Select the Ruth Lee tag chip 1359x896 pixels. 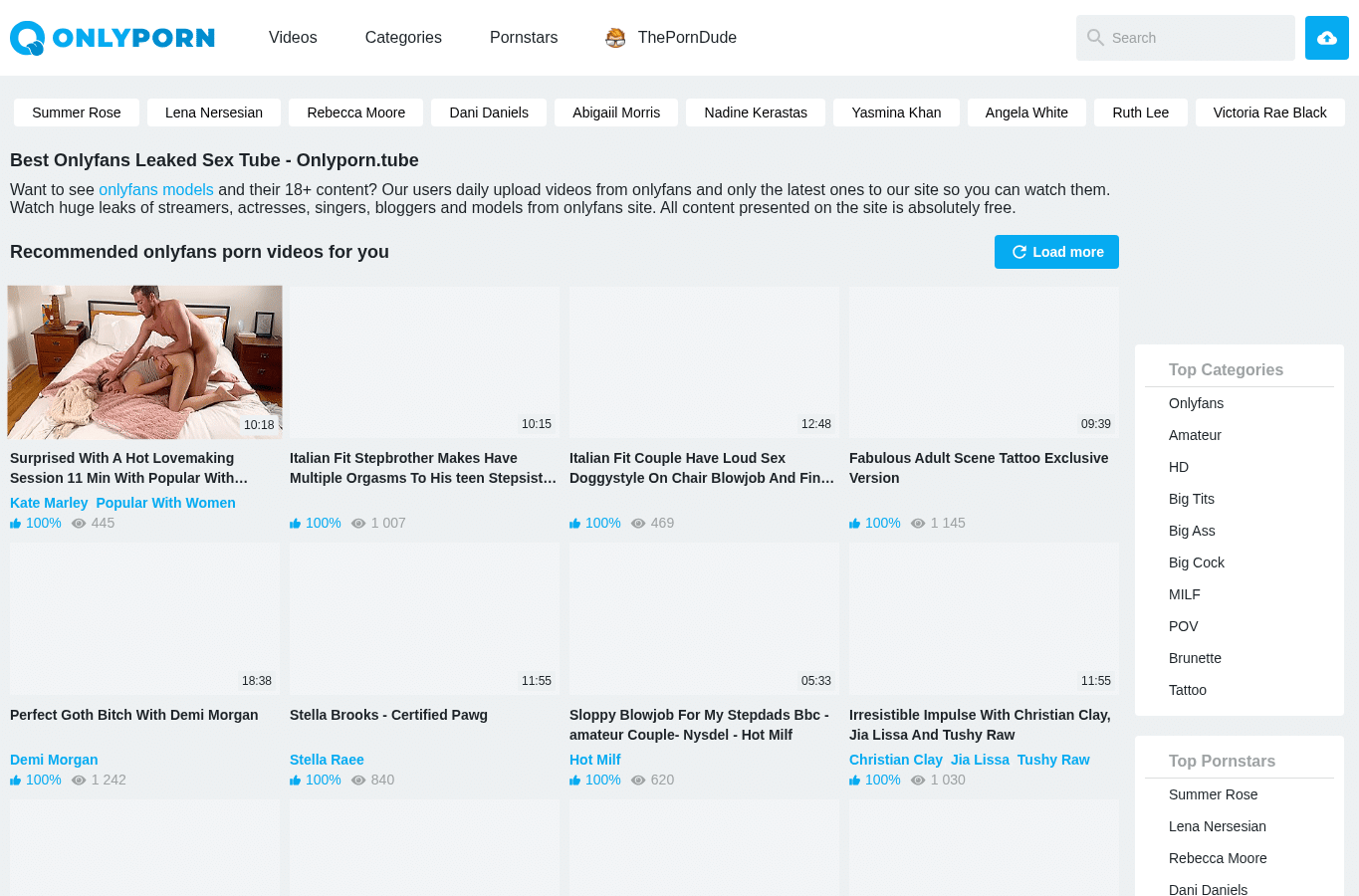pos(1141,112)
